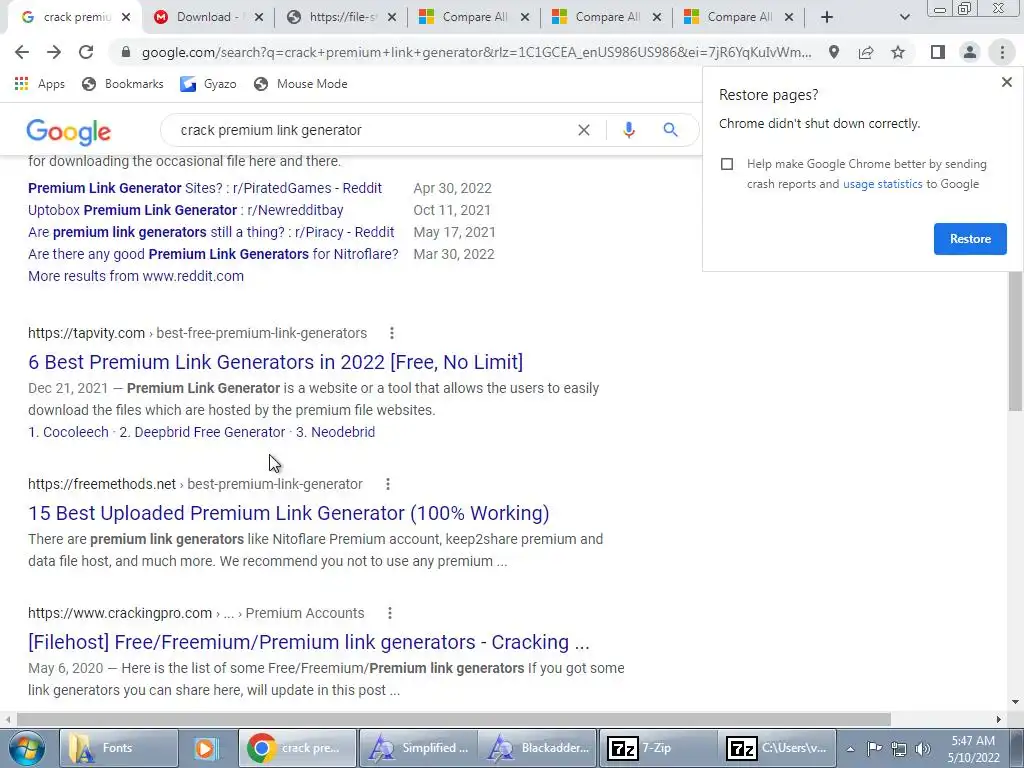Reload the current page
1024x768 pixels.
click(86, 52)
